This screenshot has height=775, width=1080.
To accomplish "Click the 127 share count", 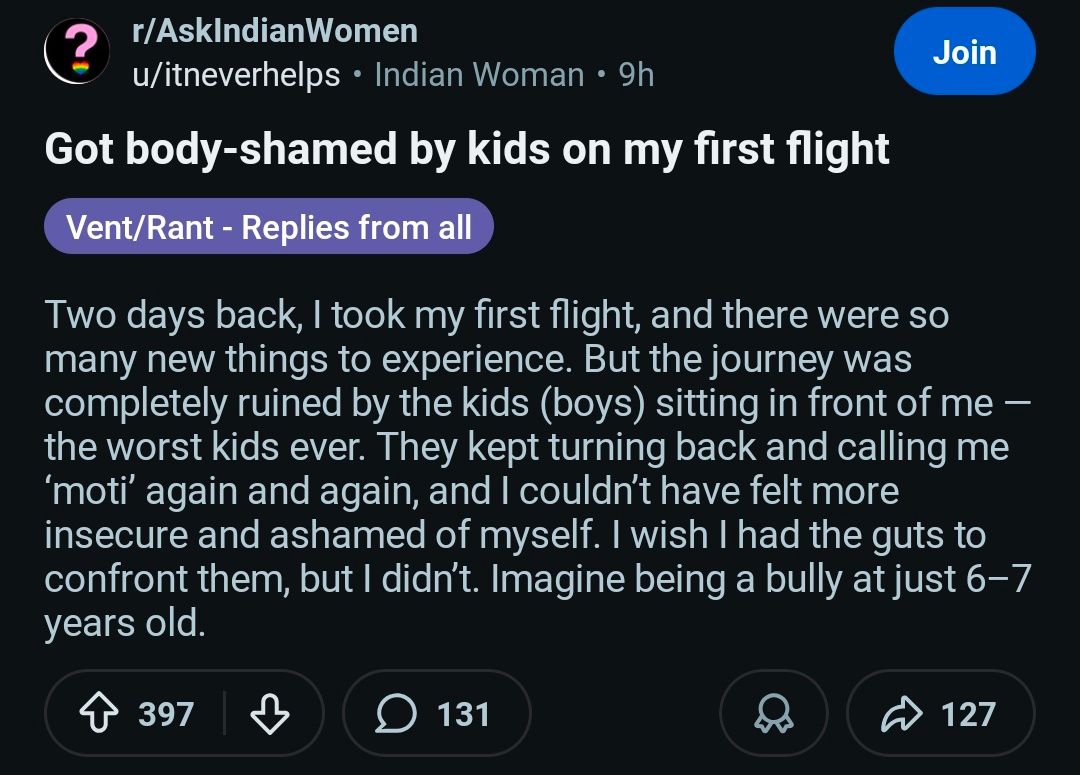I will tap(968, 714).
